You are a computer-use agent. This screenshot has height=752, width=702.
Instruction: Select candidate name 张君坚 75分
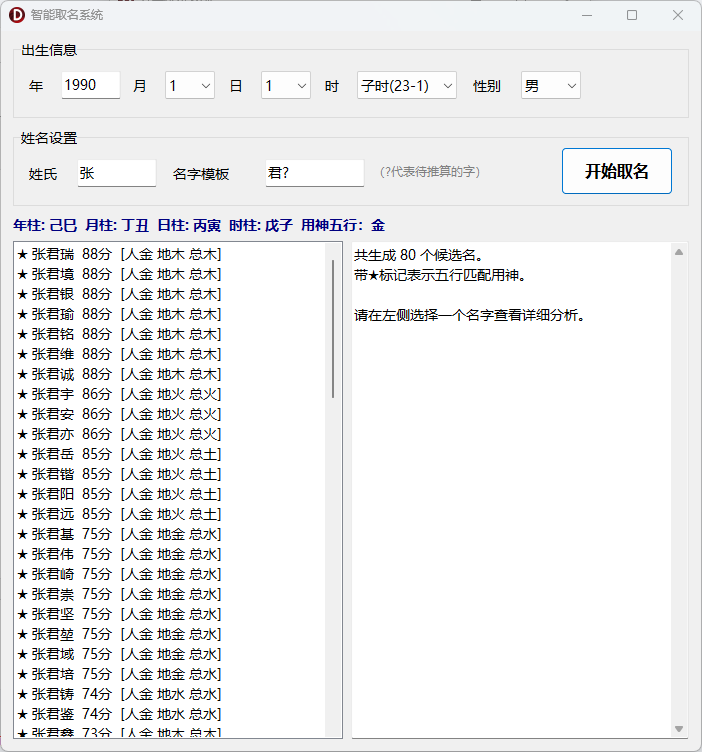tap(170, 614)
